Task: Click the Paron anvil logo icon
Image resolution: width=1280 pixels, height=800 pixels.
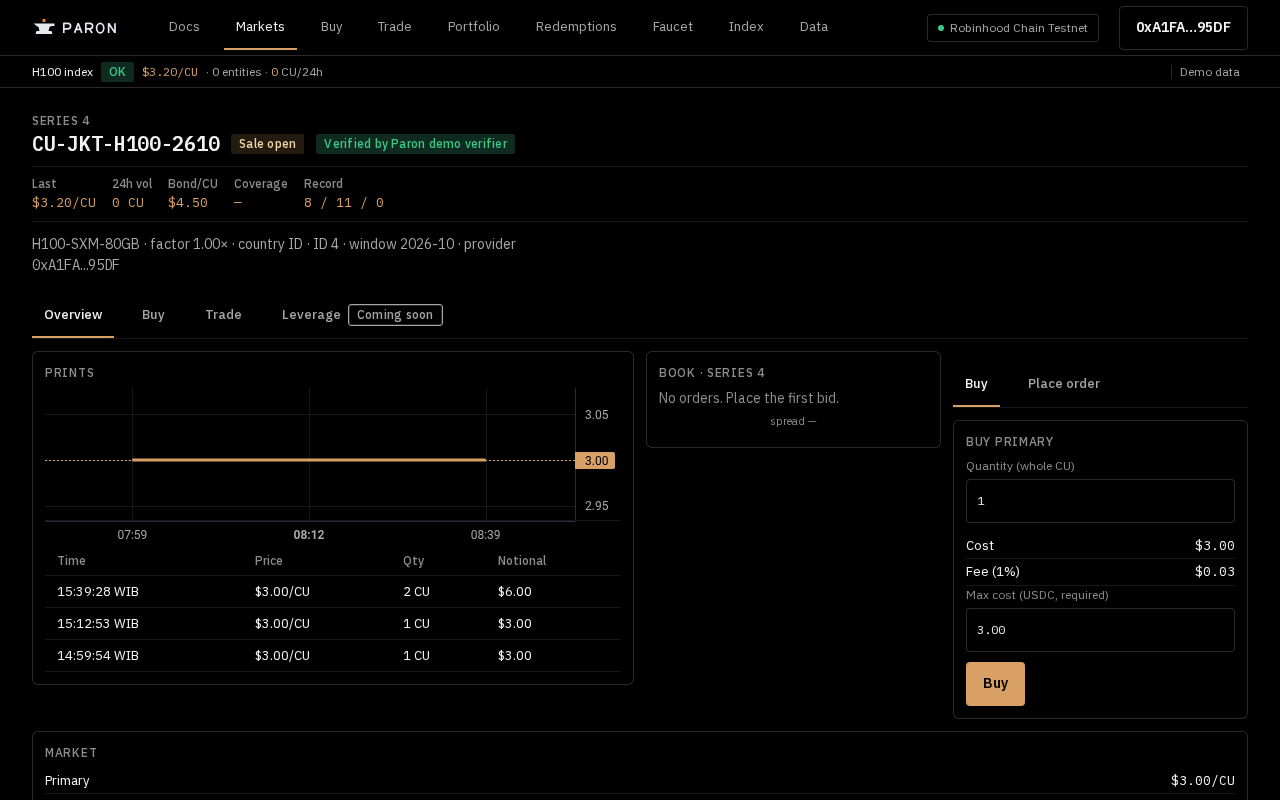Action: 44,27
